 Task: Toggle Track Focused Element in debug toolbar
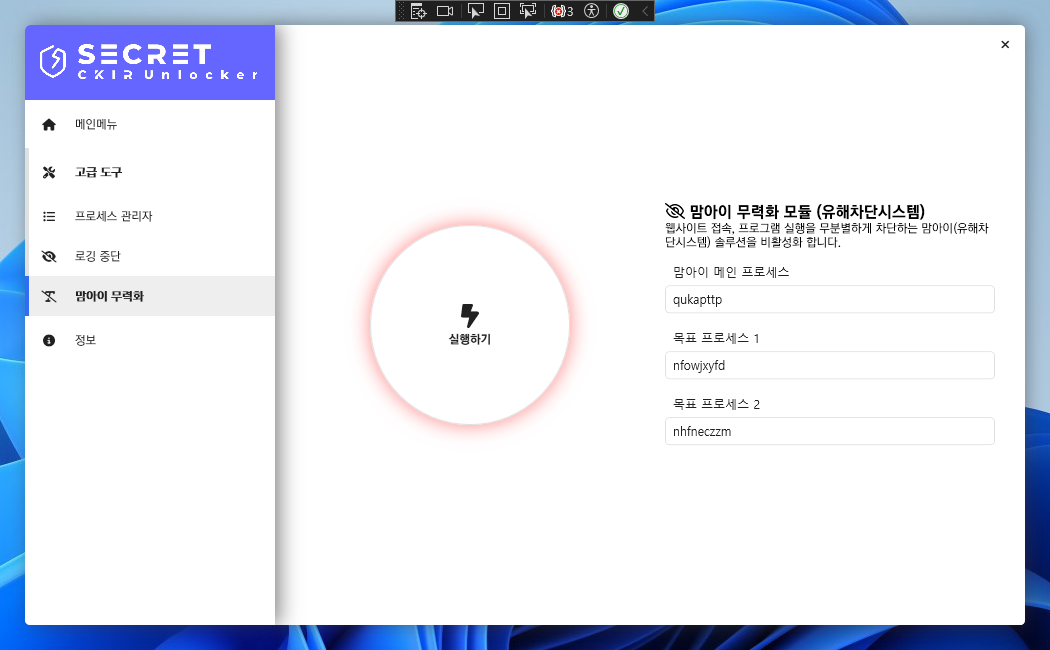click(528, 11)
